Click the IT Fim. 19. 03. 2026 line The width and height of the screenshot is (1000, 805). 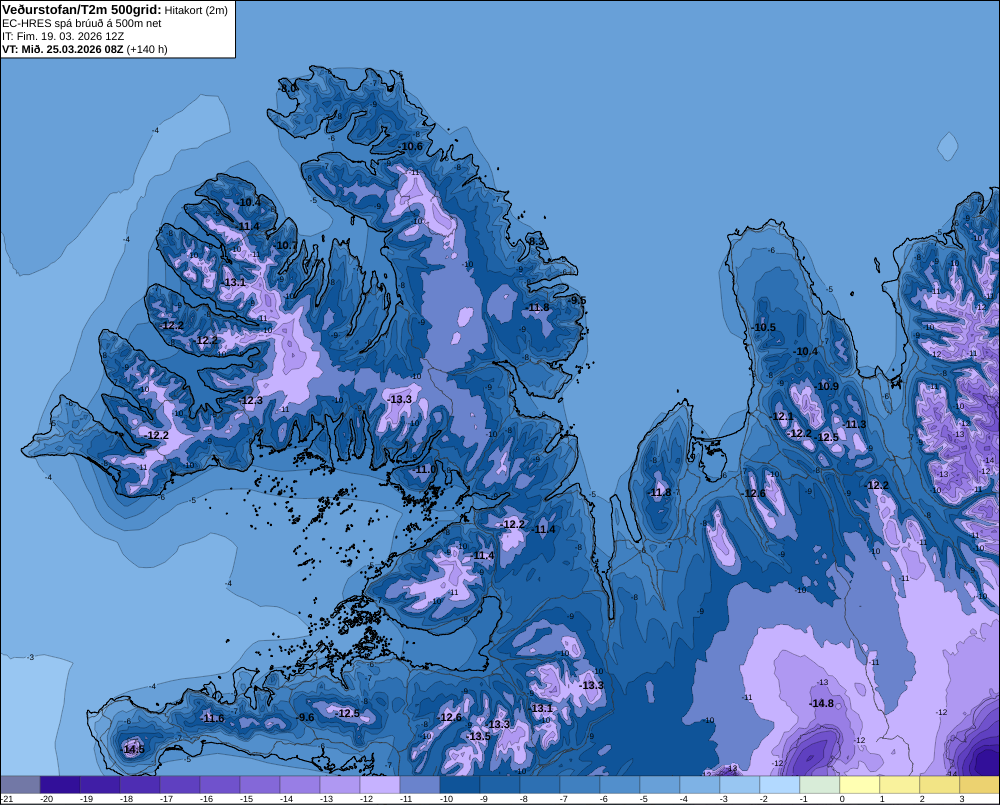[63, 36]
